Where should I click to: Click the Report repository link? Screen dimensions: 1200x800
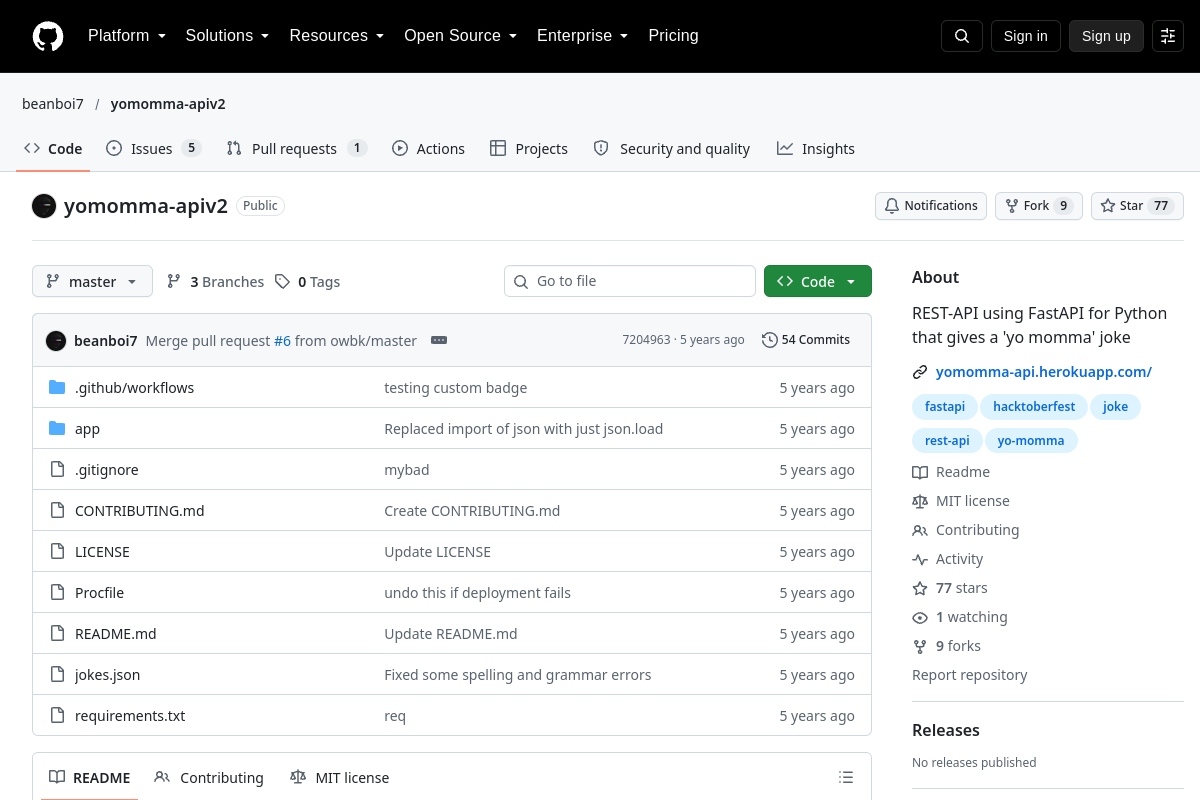pyautogui.click(x=970, y=675)
